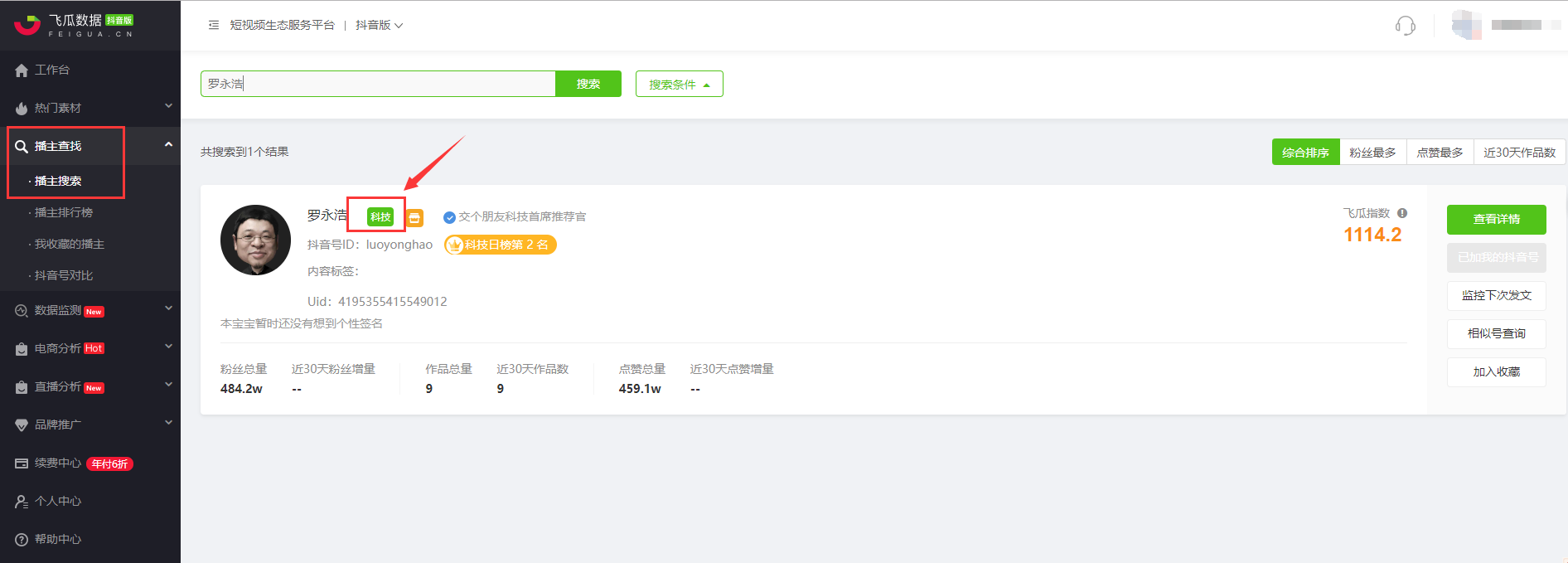Image resolution: width=1568 pixels, height=563 pixels.
Task: Click the 个人中心 person icon
Action: (x=22, y=502)
